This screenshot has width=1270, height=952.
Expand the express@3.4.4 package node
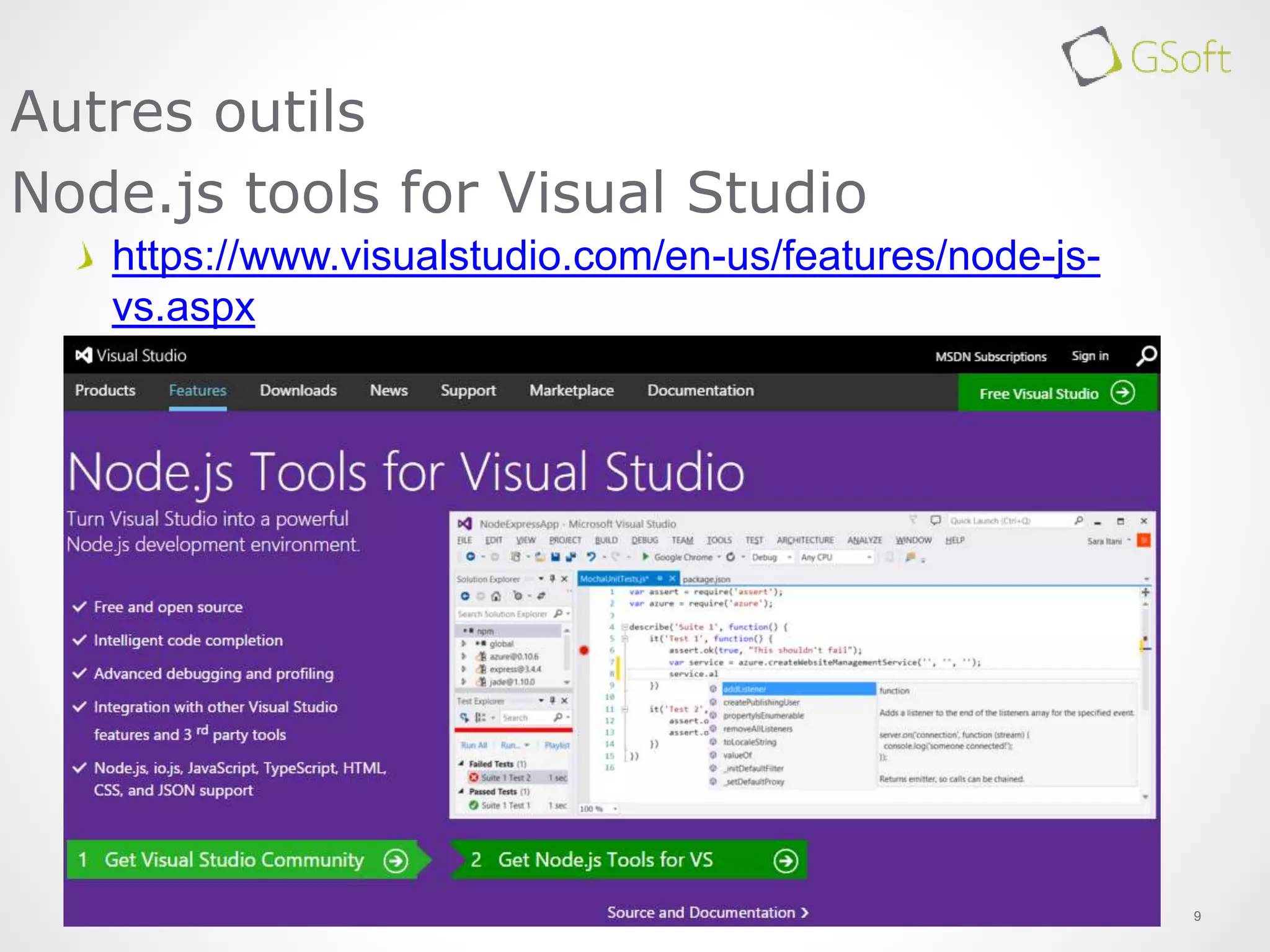click(x=463, y=669)
